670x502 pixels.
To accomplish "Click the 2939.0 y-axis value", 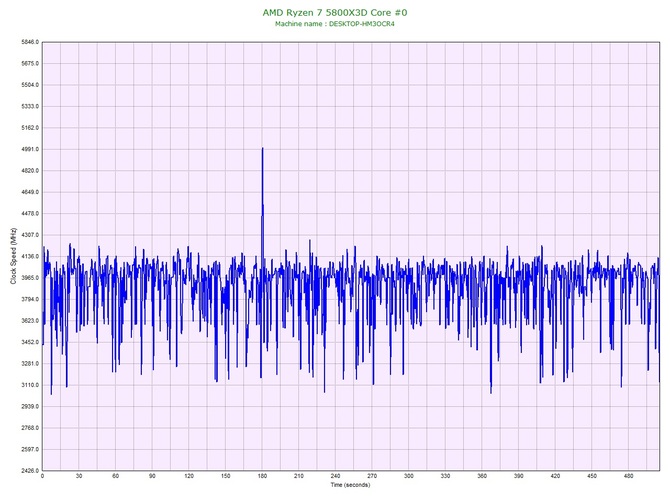I will click(30, 406).
